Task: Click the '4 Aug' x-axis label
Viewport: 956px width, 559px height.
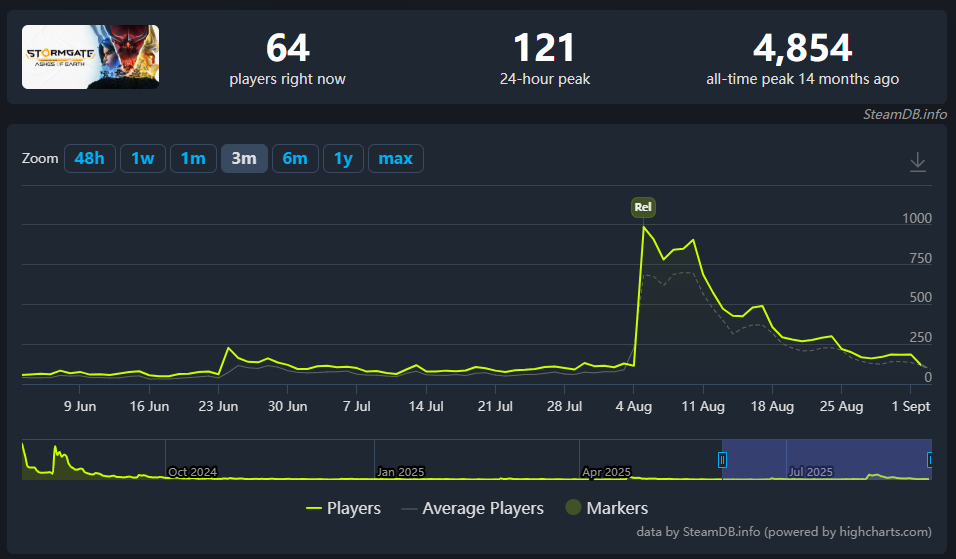Action: [633, 406]
